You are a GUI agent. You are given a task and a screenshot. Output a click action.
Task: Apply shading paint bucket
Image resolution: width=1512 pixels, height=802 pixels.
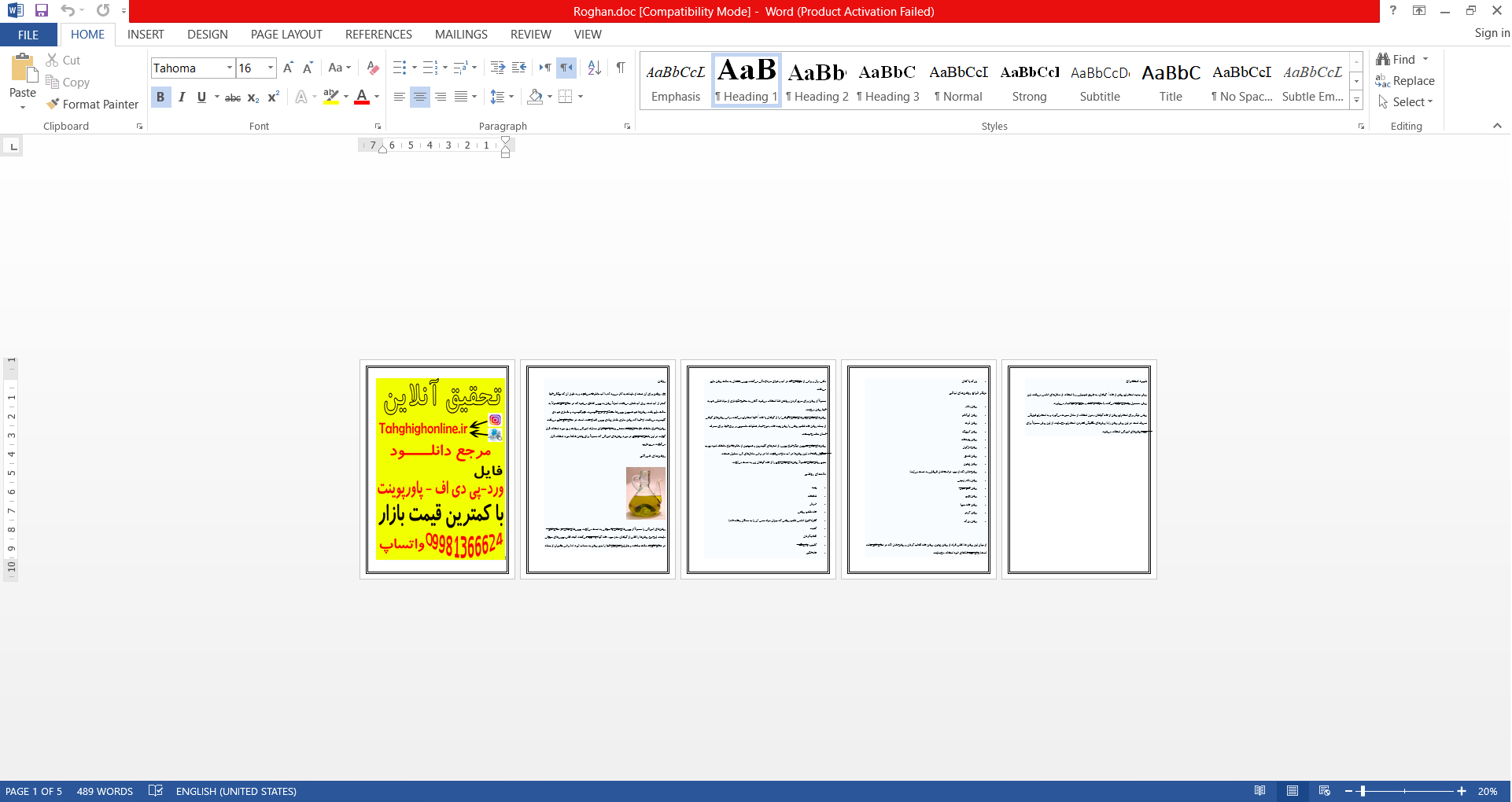(x=536, y=97)
